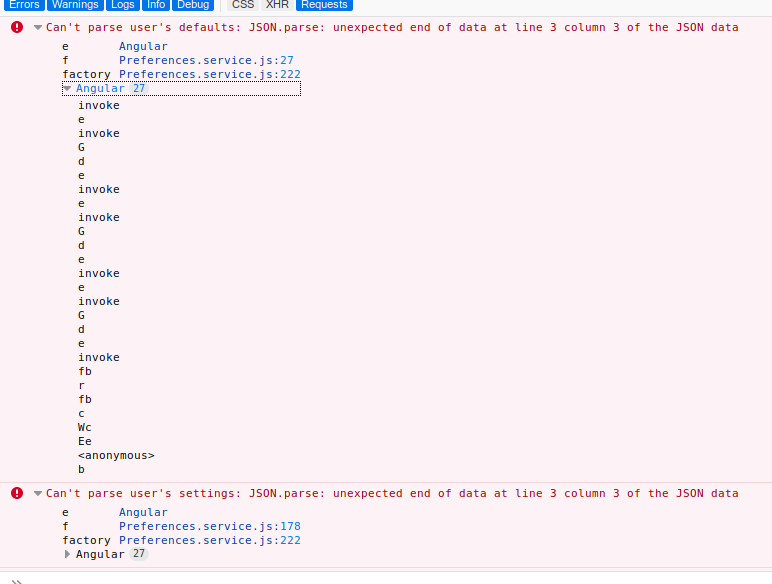Image resolution: width=772 pixels, height=584 pixels.
Task: Click the red error icon on the defaults parse error
Action: pyautogui.click(x=17, y=27)
